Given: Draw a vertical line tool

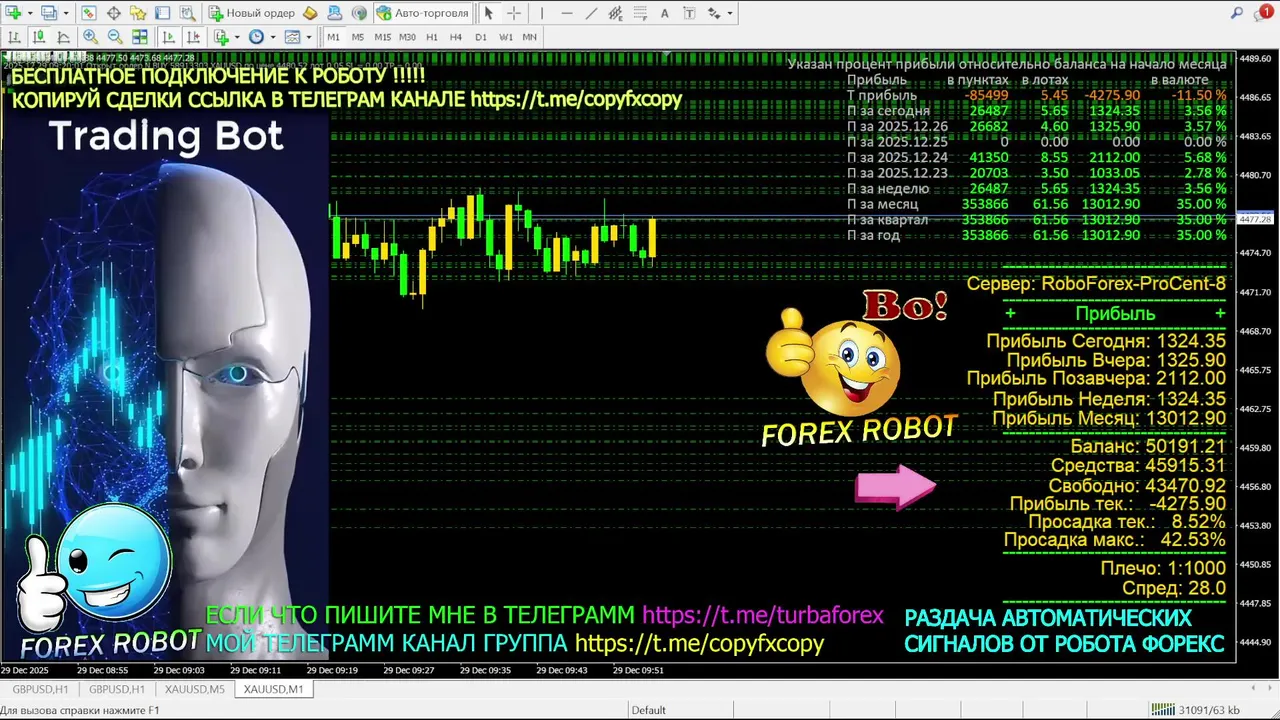Looking at the screenshot, I should [x=542, y=13].
